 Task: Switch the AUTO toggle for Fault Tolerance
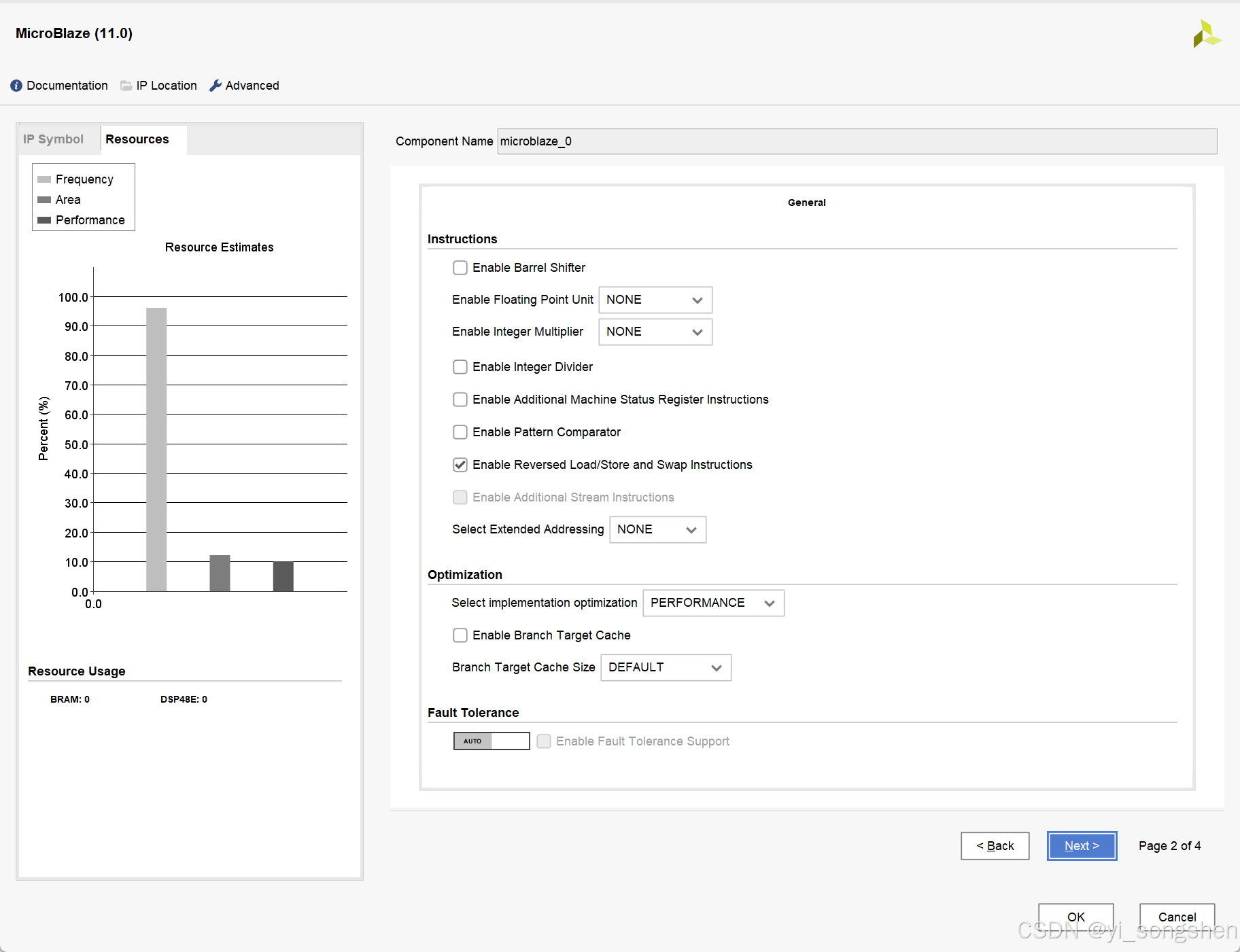coord(492,741)
